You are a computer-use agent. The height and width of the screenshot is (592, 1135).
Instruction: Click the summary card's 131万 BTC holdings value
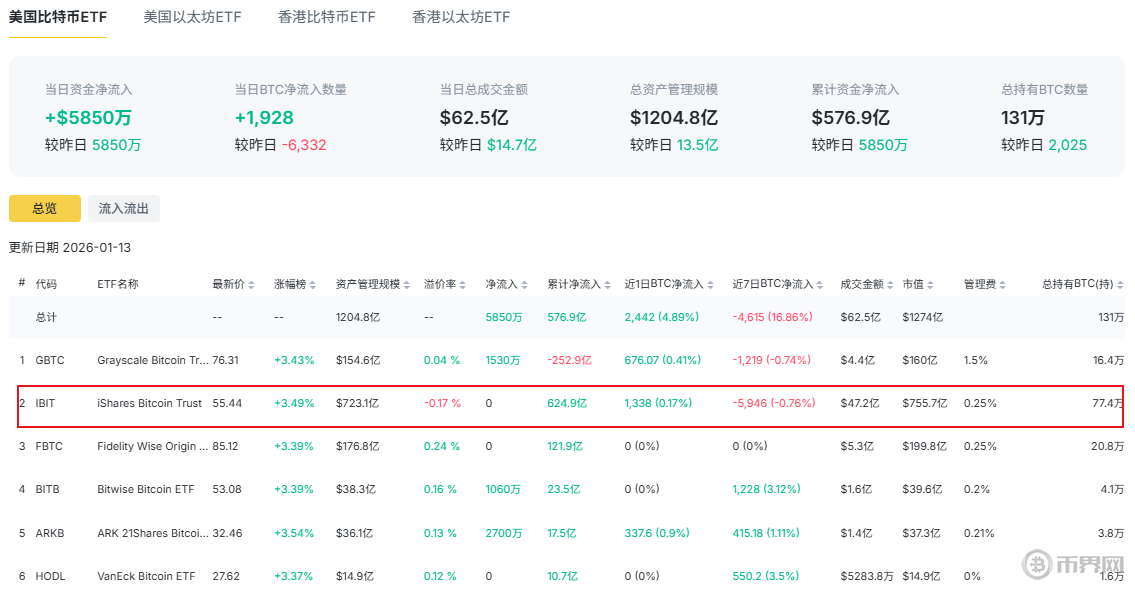tap(1023, 117)
